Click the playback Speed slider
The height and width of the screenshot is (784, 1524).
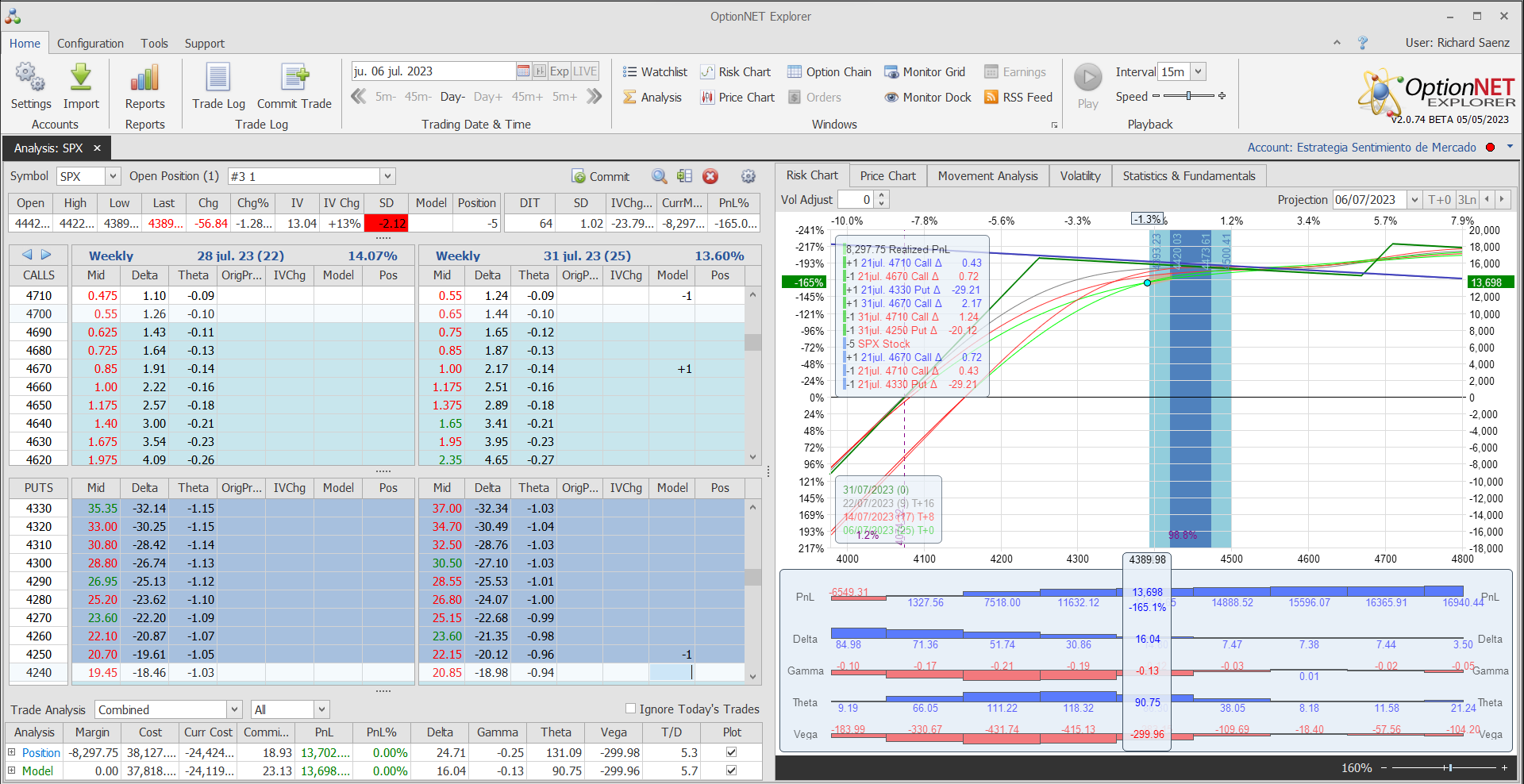coord(1188,96)
